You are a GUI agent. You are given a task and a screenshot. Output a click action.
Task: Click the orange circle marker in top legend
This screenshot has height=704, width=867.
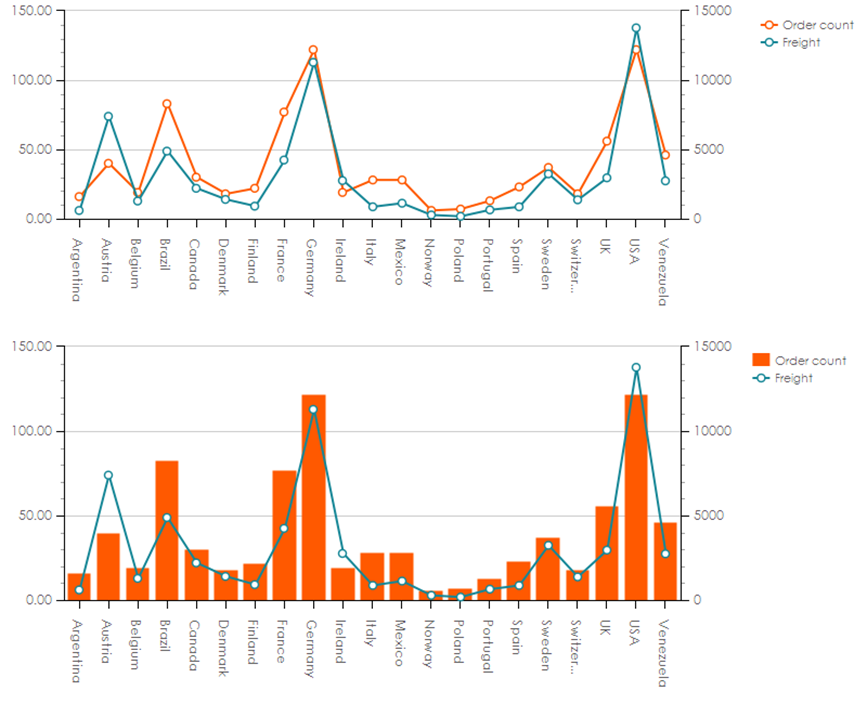coord(769,25)
